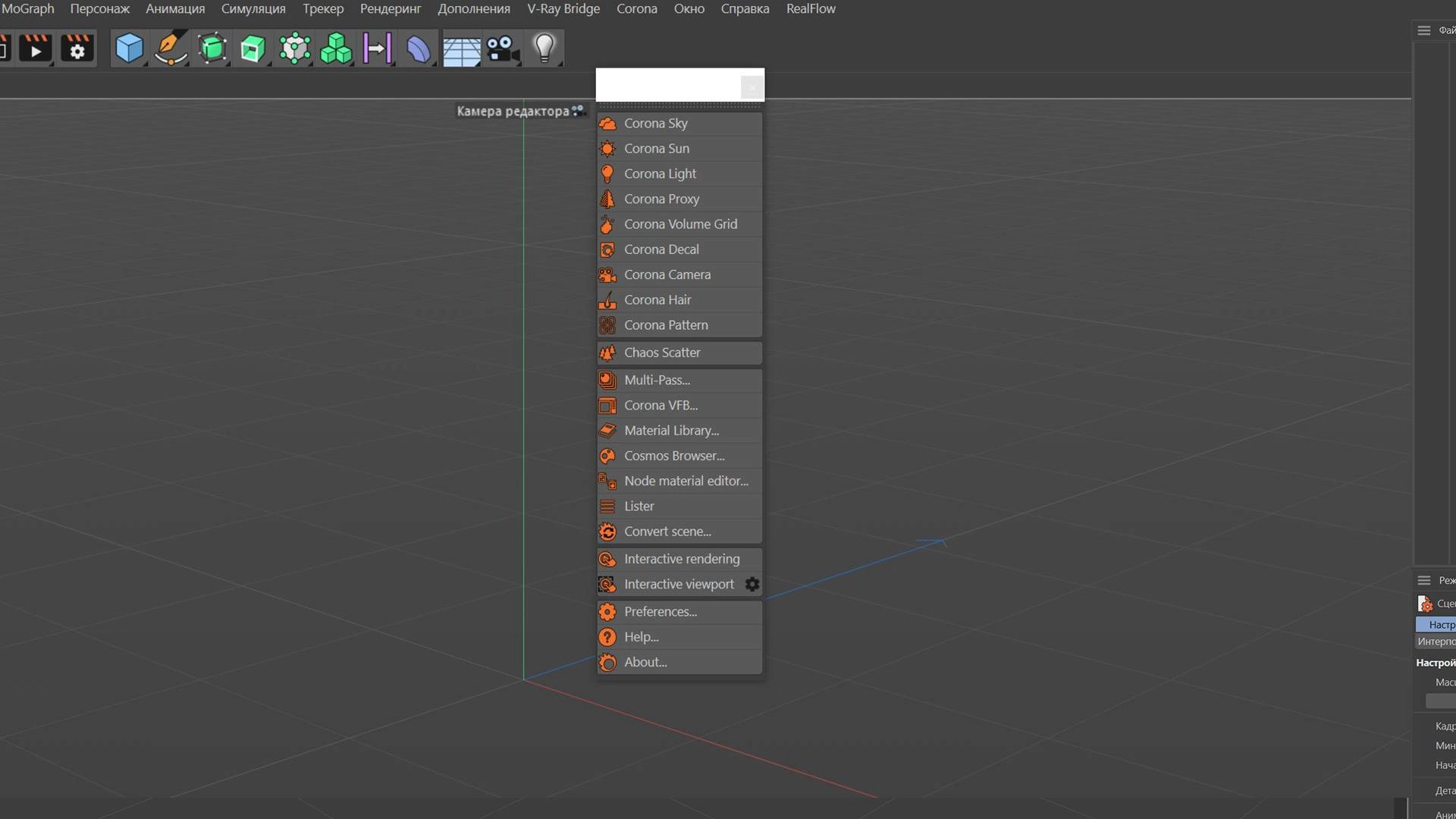Click viewport navigation icons beside Камера редактора
The image size is (1456, 819).
(x=579, y=111)
